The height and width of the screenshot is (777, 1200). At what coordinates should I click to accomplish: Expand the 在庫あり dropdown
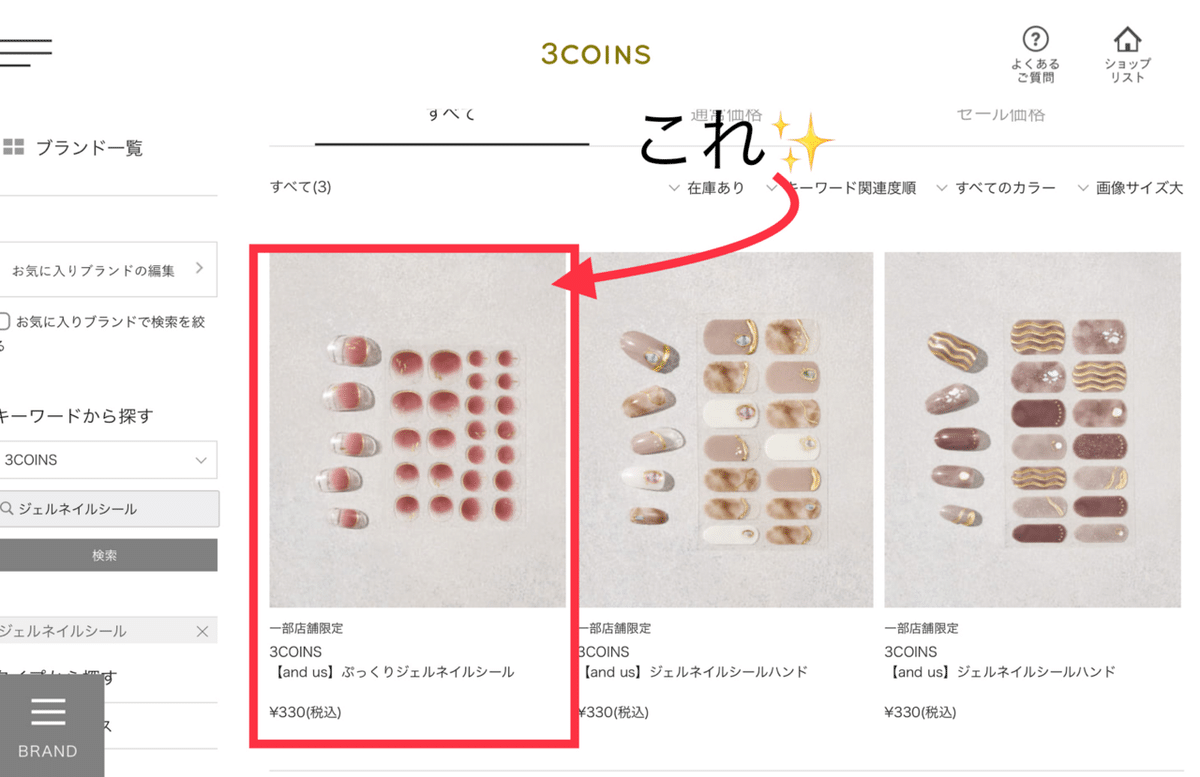pos(706,188)
